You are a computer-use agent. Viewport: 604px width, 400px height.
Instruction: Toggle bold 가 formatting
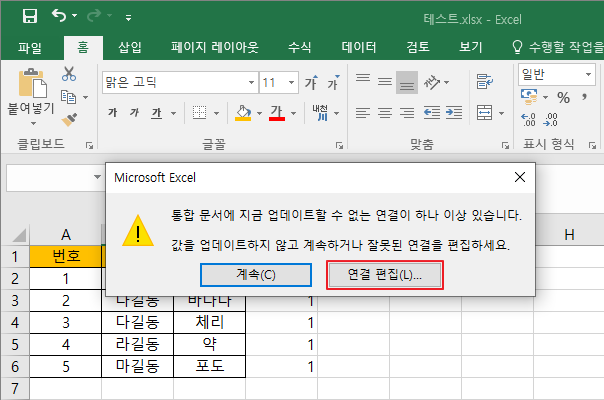pos(112,113)
